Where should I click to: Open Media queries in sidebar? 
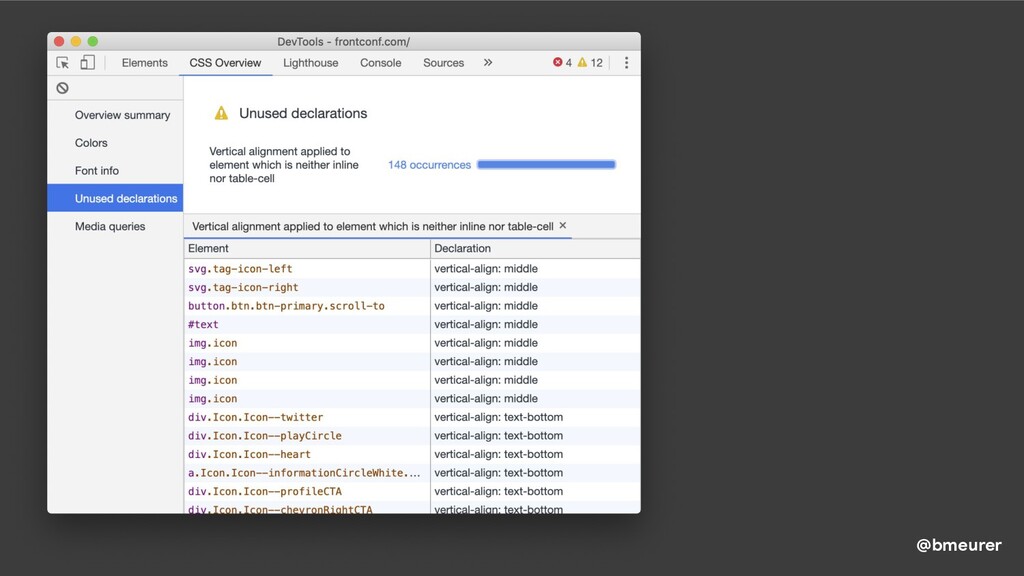tap(115, 227)
